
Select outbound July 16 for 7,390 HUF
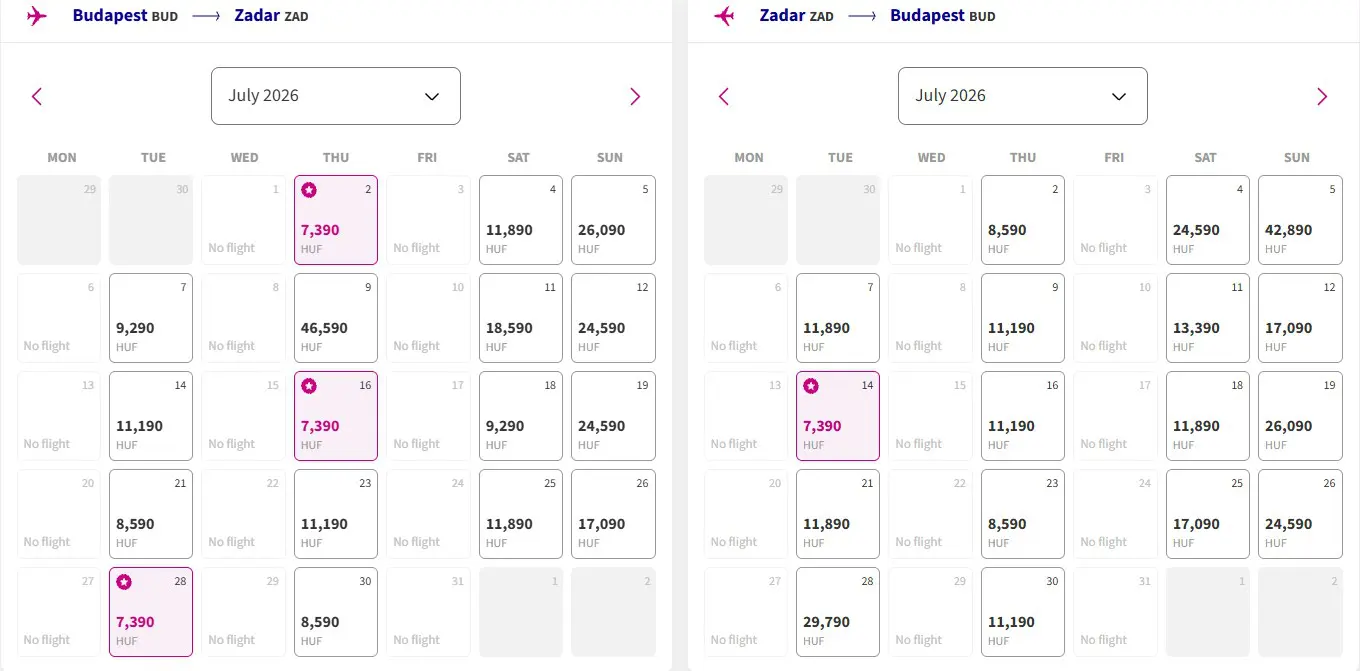[x=336, y=416]
